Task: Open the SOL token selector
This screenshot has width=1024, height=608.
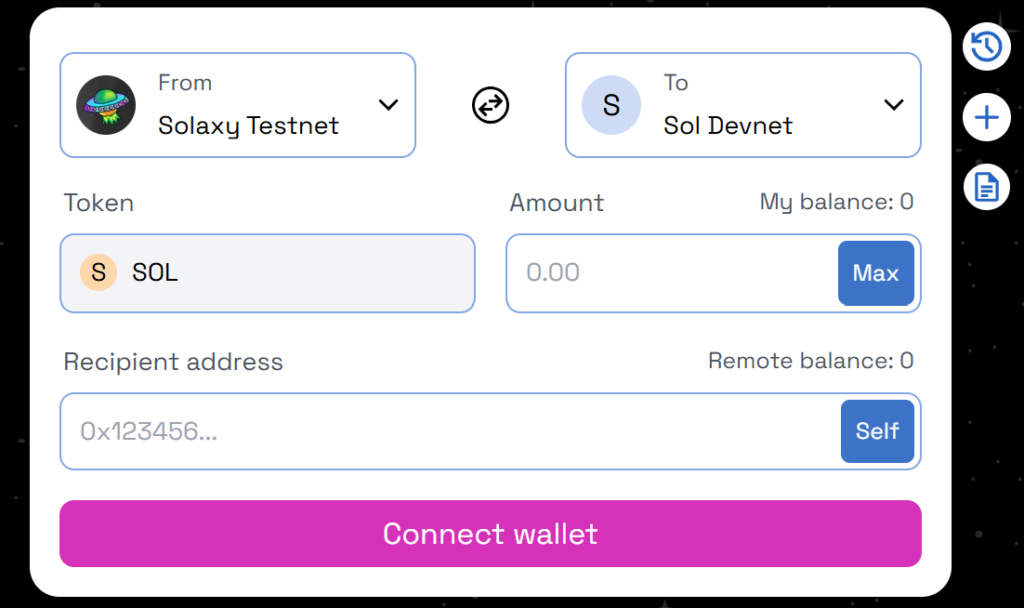Action: point(267,273)
